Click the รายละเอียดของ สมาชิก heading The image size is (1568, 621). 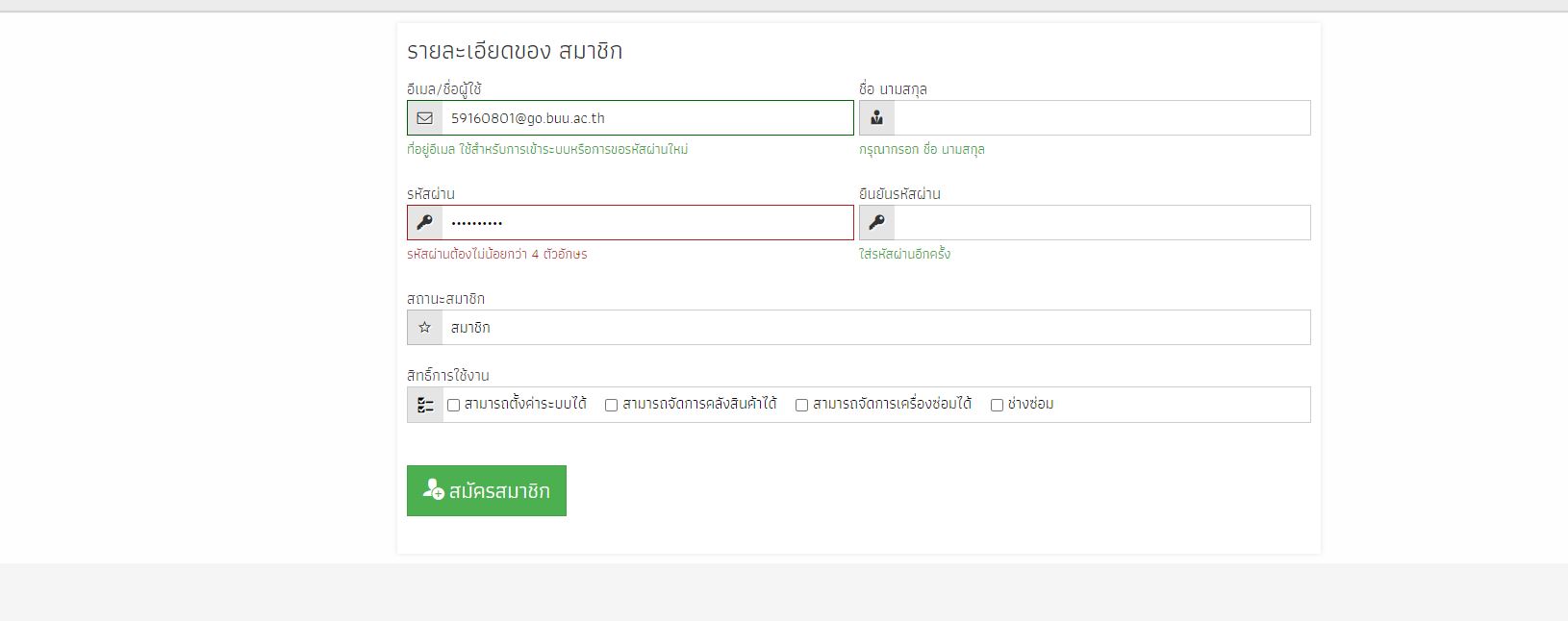click(x=515, y=51)
